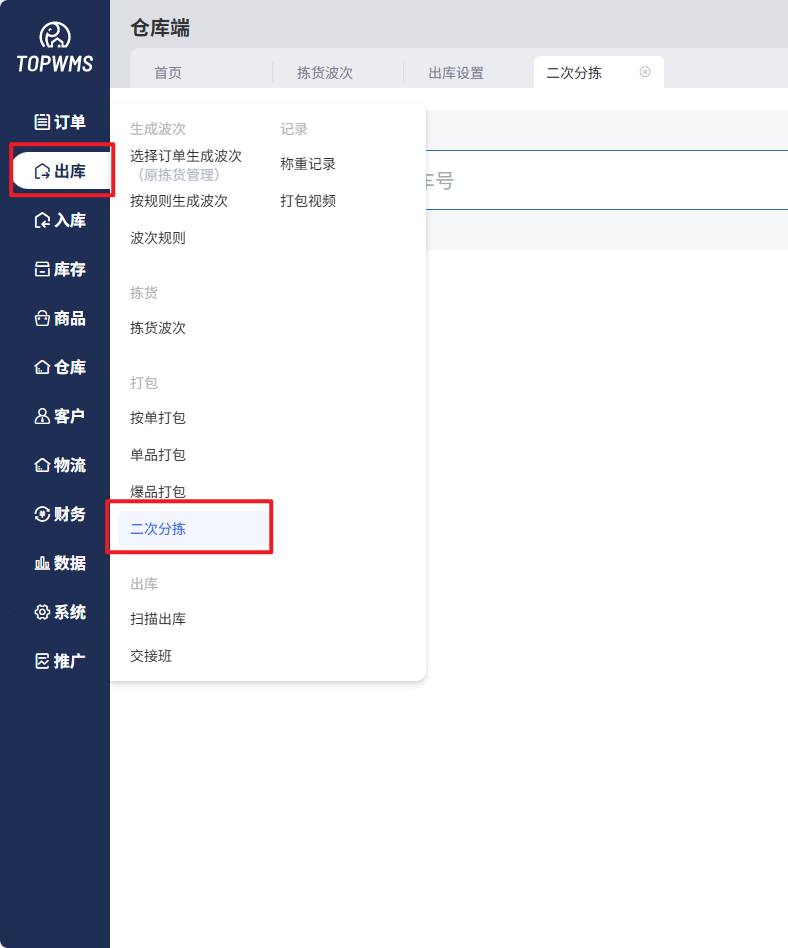
Task: Open the 物流 sidebar icon
Action: tap(42, 465)
